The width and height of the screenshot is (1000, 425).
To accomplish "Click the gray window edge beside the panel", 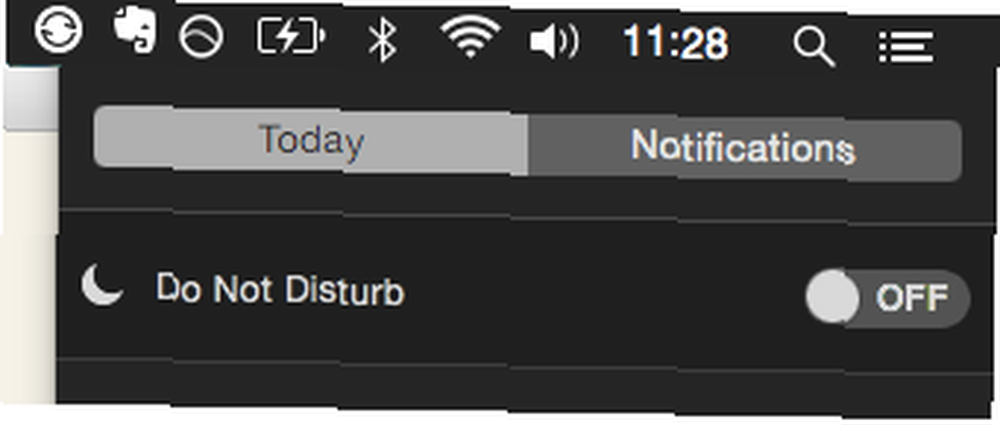I will click(x=31, y=98).
